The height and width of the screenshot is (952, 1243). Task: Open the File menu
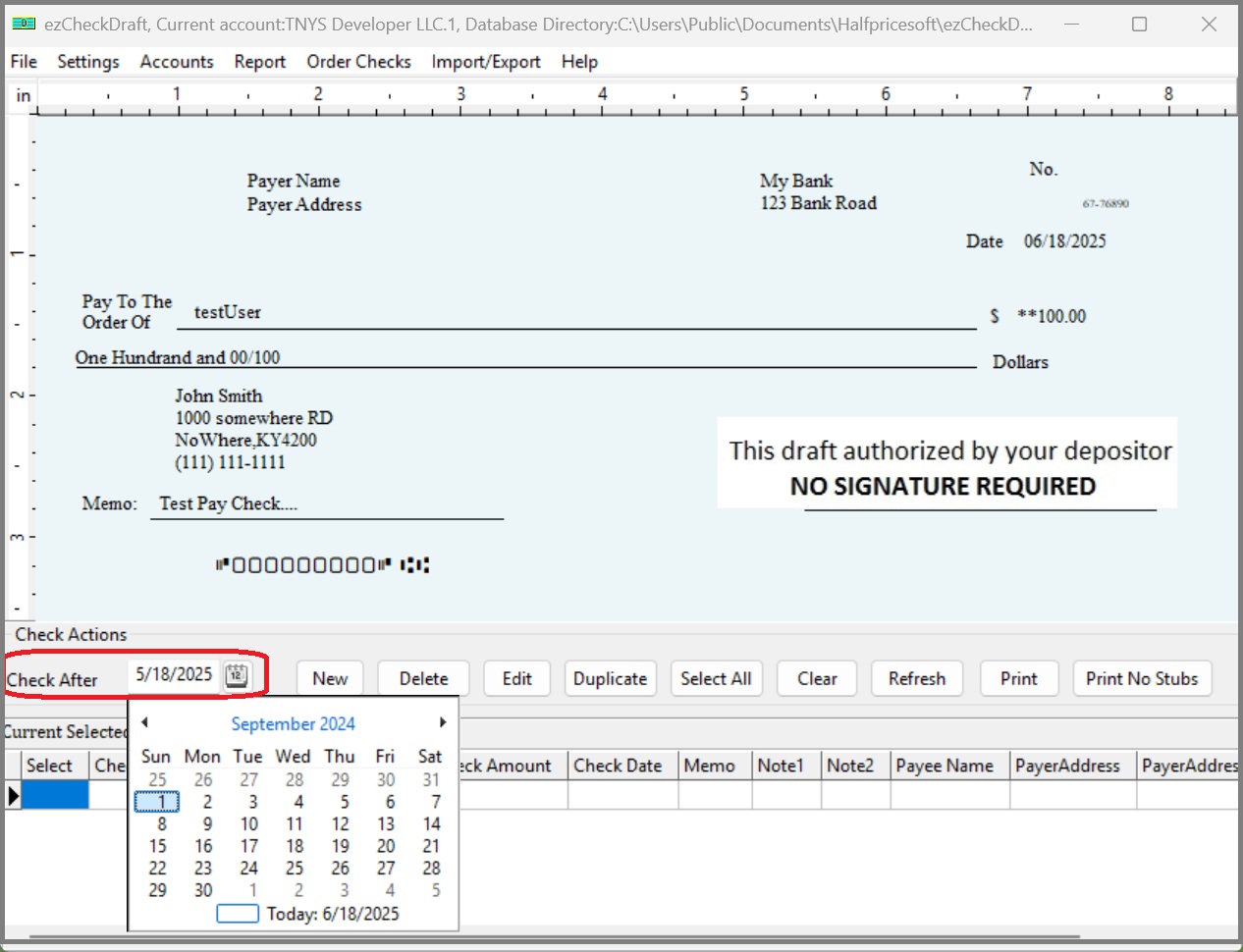(24, 61)
